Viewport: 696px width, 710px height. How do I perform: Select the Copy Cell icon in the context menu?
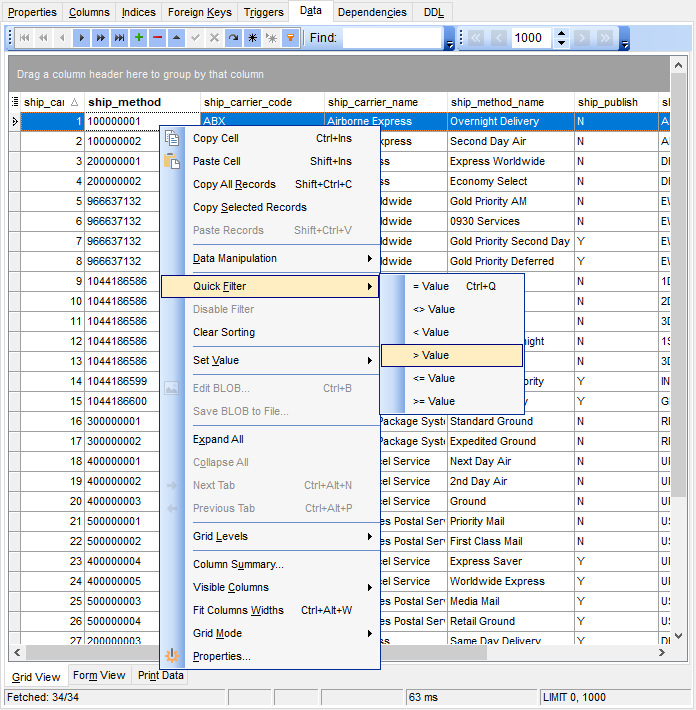click(x=172, y=138)
